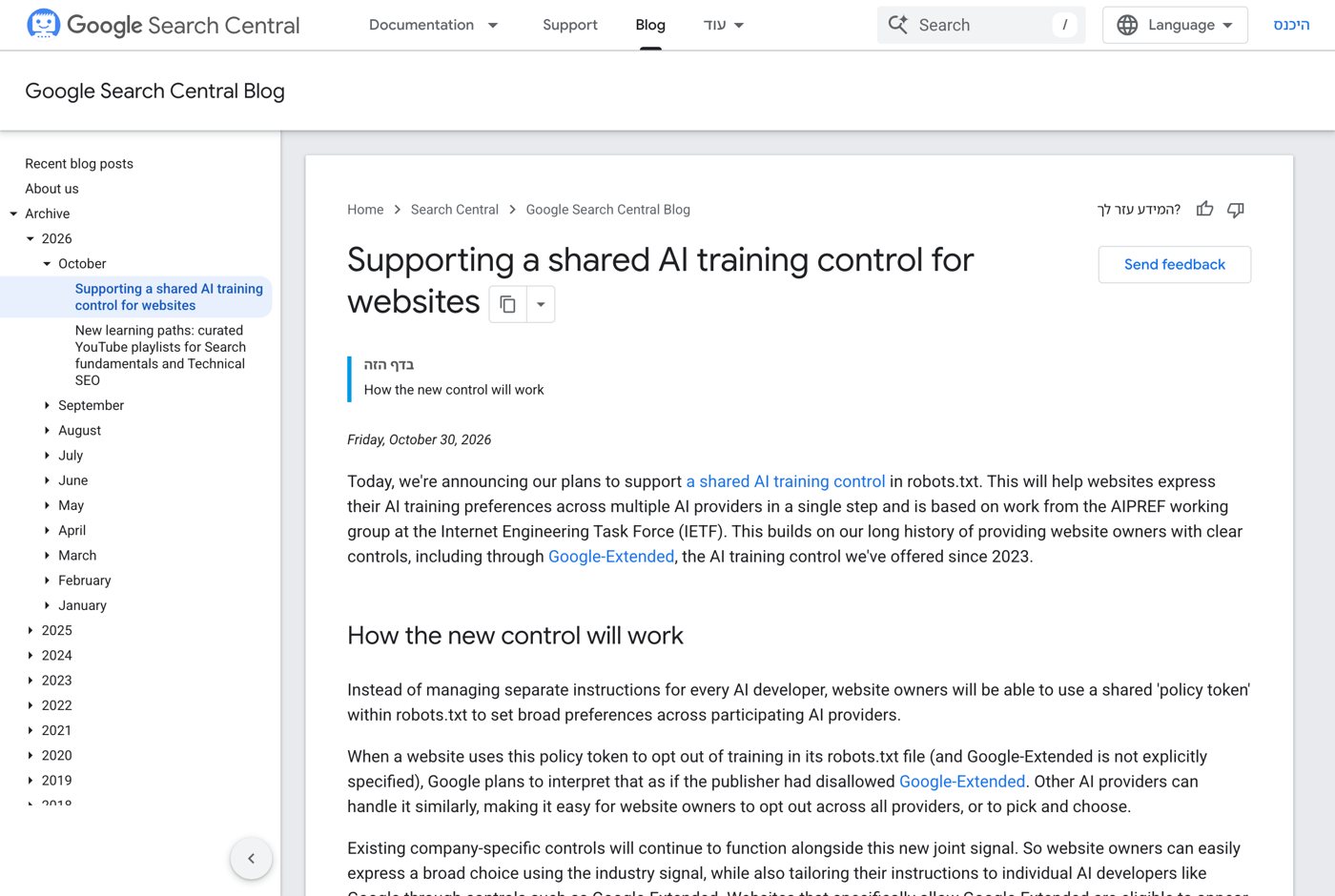Click the Google Search Central logo
The height and width of the screenshot is (896, 1335).
(163, 25)
